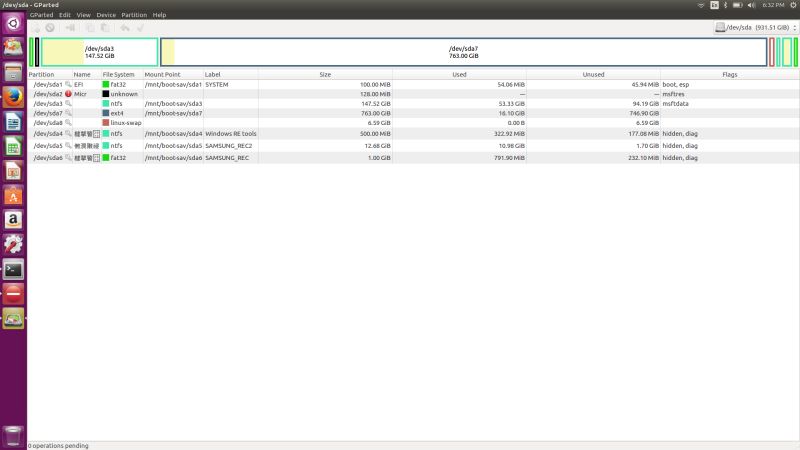Image resolution: width=800 pixels, height=450 pixels.
Task: Select the red swap block in the disk map
Action: pyautogui.click(x=772, y=52)
